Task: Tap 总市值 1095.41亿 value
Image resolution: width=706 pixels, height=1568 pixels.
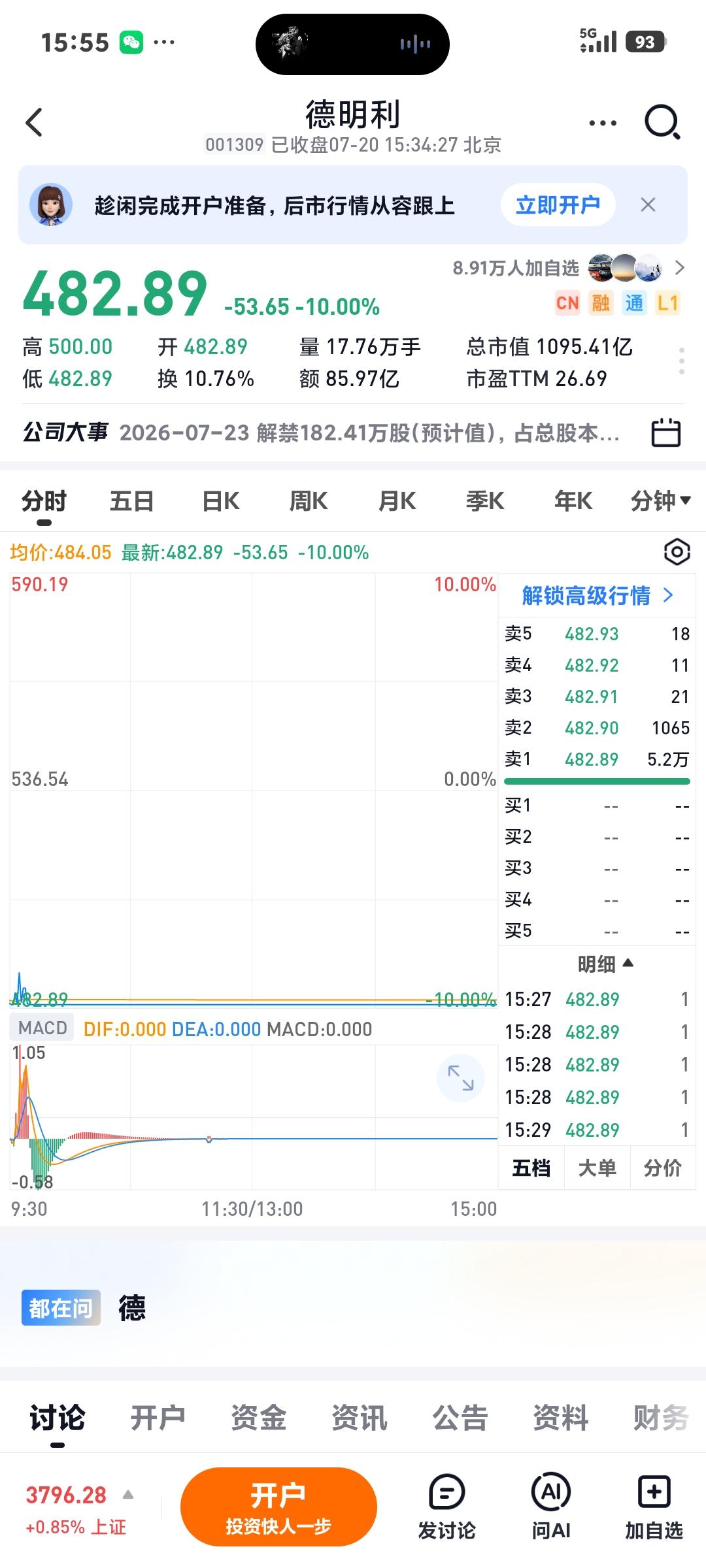Action: [549, 347]
